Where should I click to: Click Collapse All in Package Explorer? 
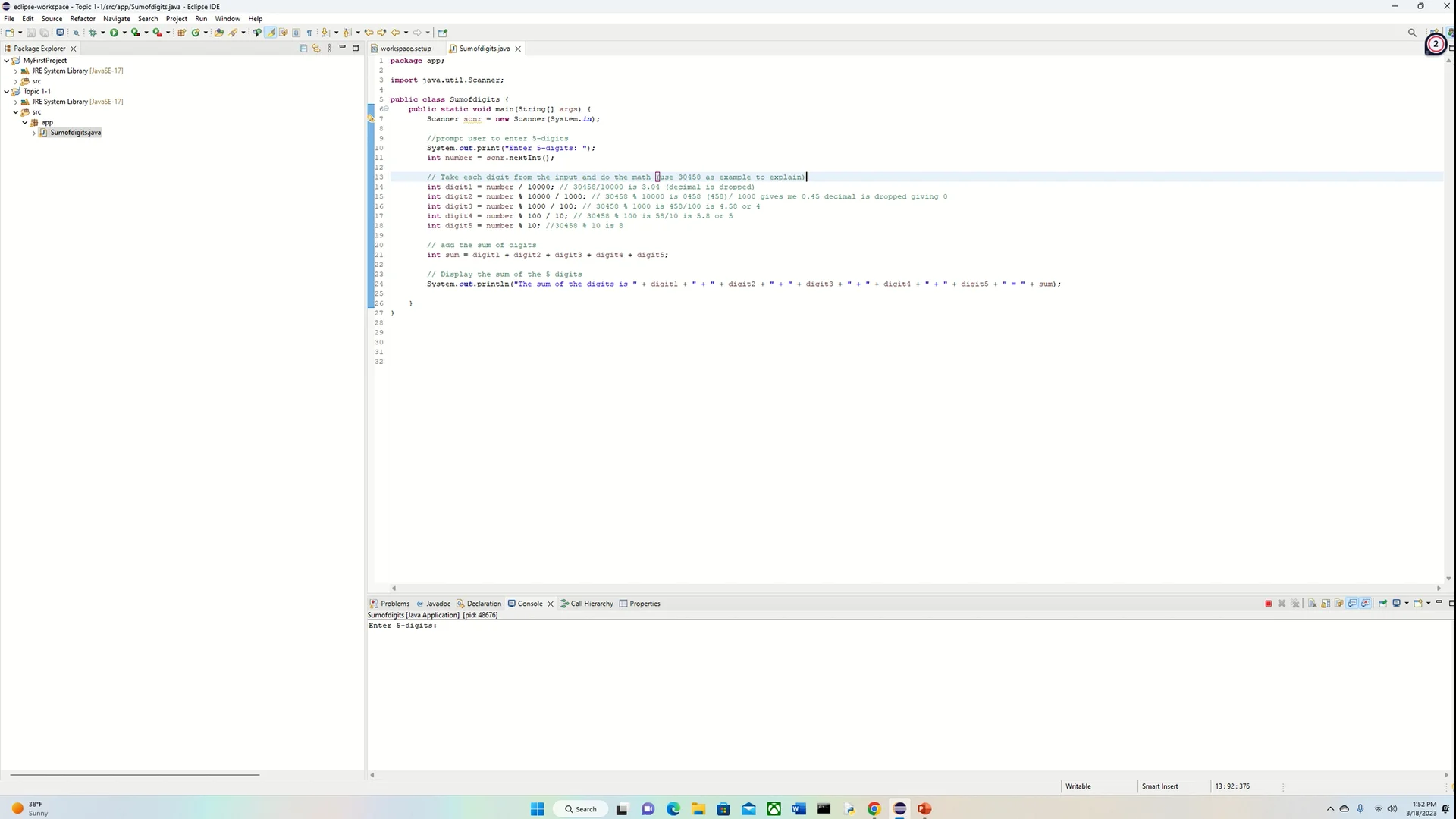[x=303, y=48]
